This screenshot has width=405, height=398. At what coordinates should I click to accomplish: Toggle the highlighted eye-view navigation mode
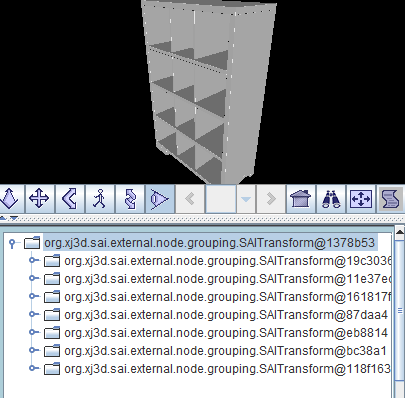160,199
